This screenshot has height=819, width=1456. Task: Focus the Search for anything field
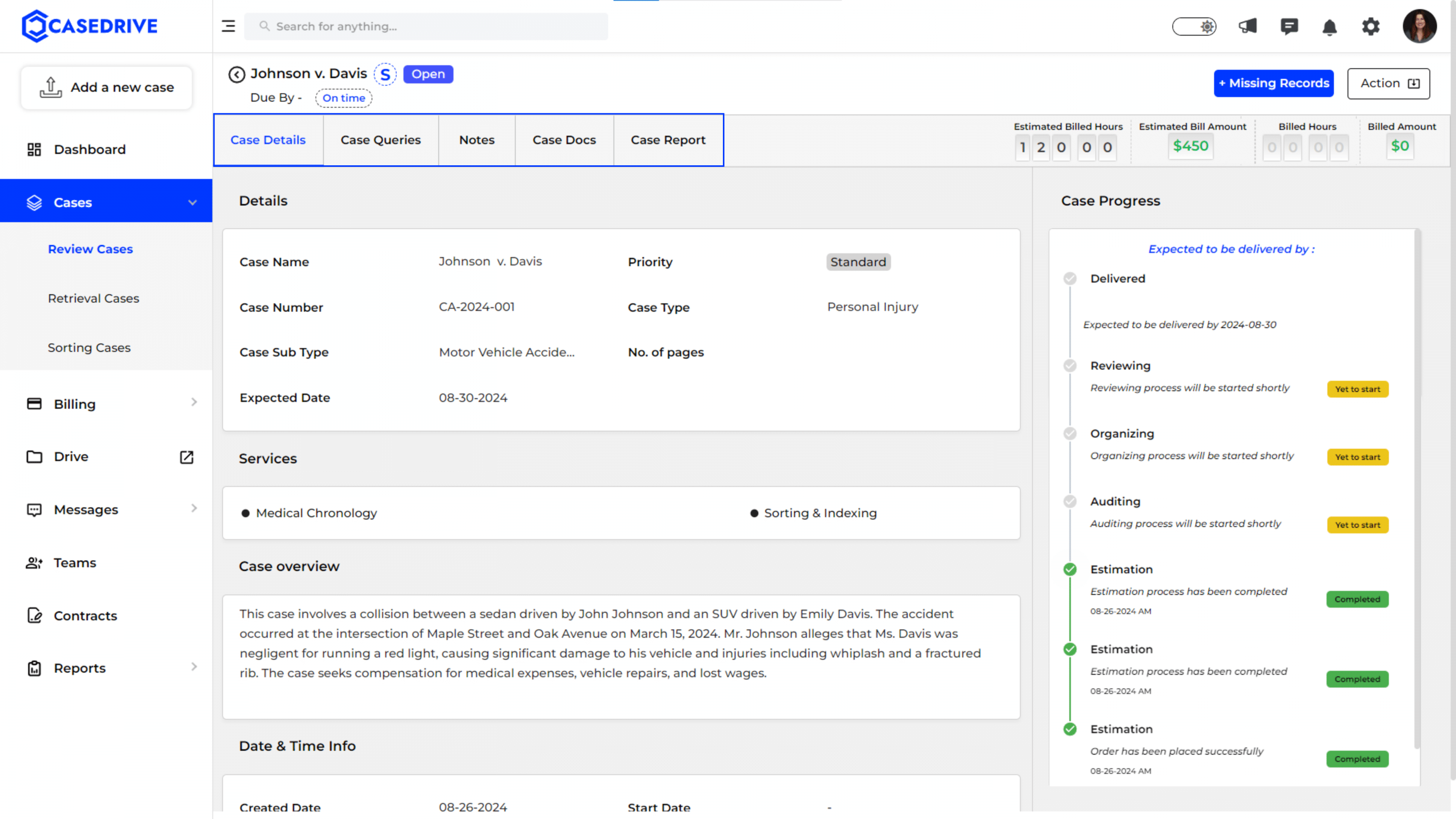click(426, 26)
